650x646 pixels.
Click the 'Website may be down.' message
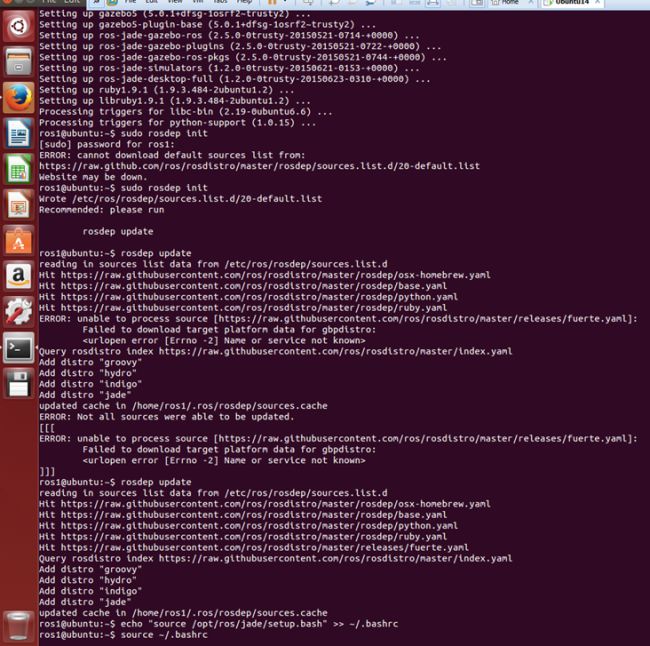tap(93, 177)
